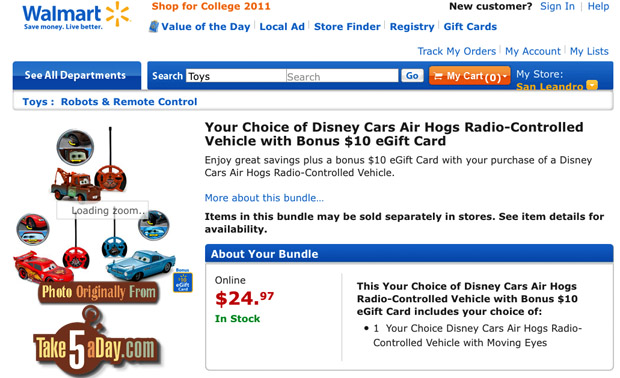Open See All Departments menu
Screen dimensions: 620x378
coord(77,75)
